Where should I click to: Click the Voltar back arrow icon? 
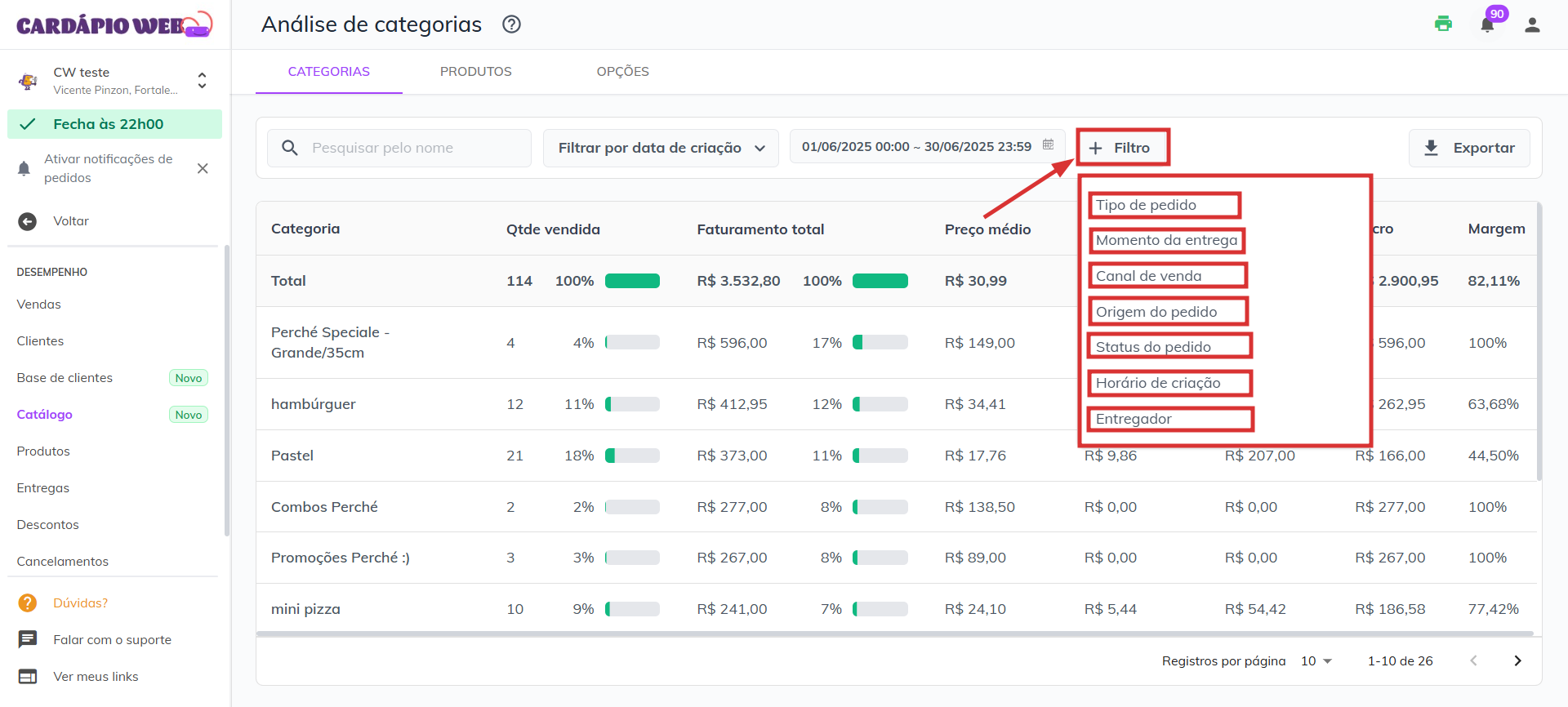28,221
